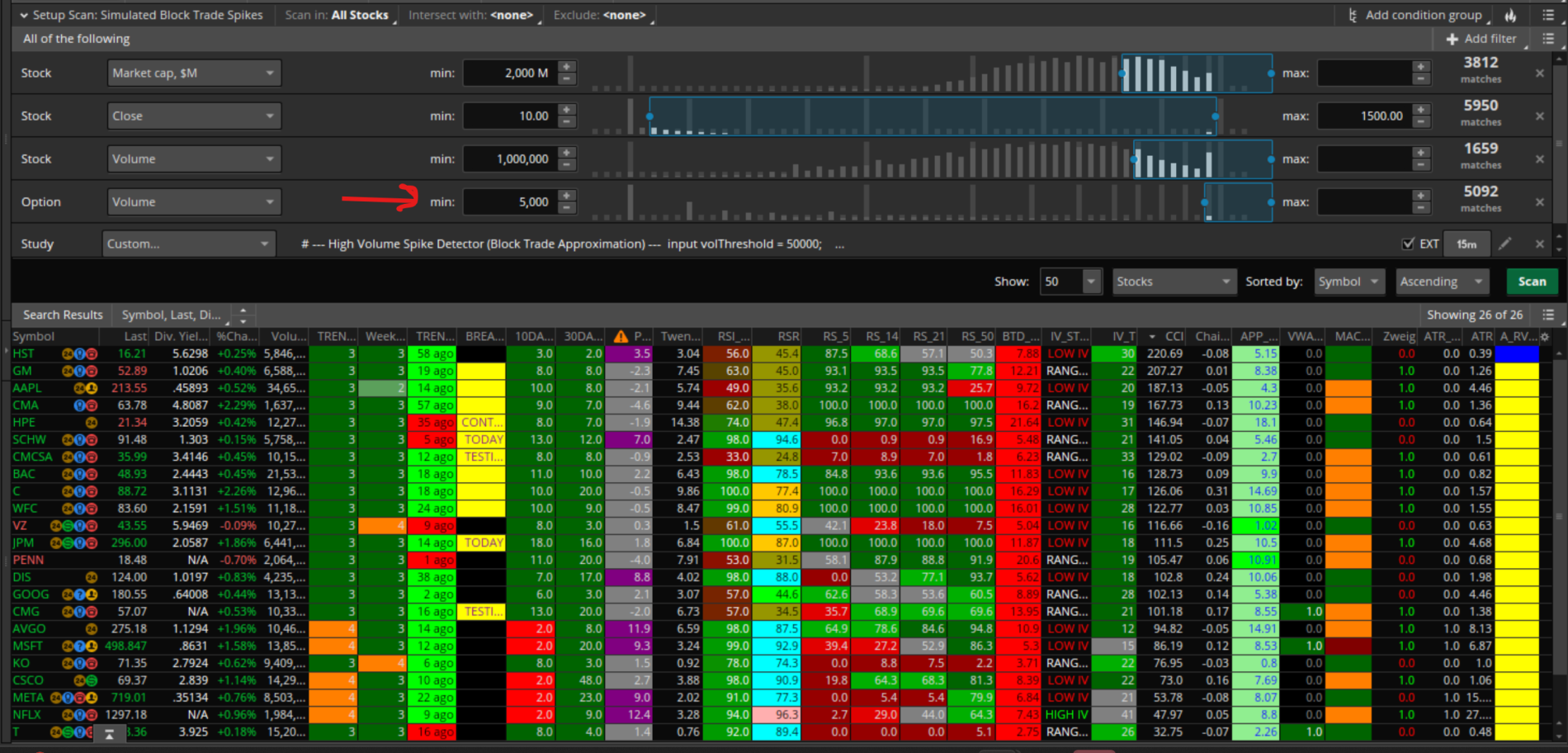This screenshot has width=1568, height=753.
Task: Click the Option Volume min range slider handle
Action: tap(1206, 202)
